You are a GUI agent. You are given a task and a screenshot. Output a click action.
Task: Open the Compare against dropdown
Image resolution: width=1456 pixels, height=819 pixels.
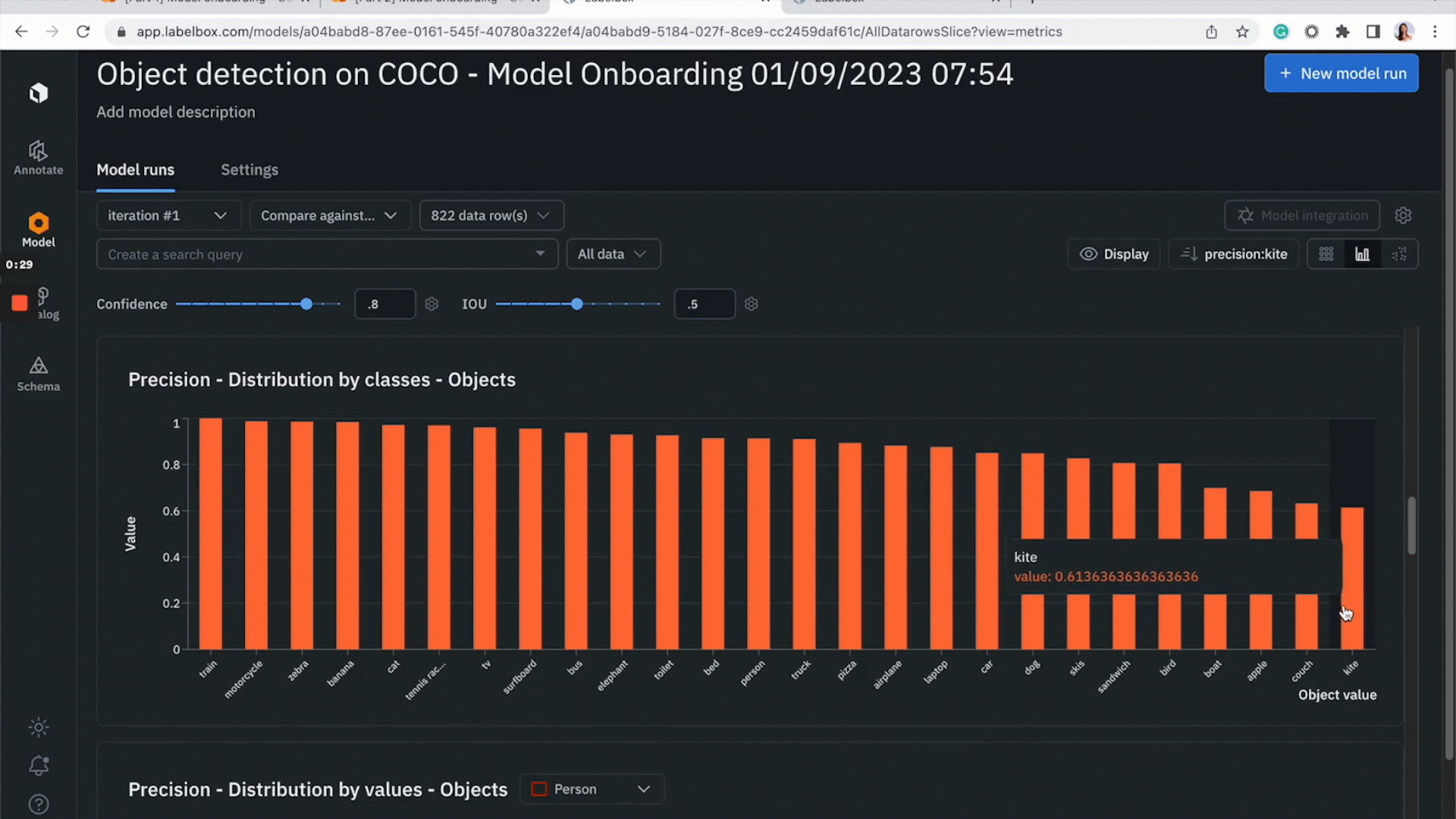(329, 215)
